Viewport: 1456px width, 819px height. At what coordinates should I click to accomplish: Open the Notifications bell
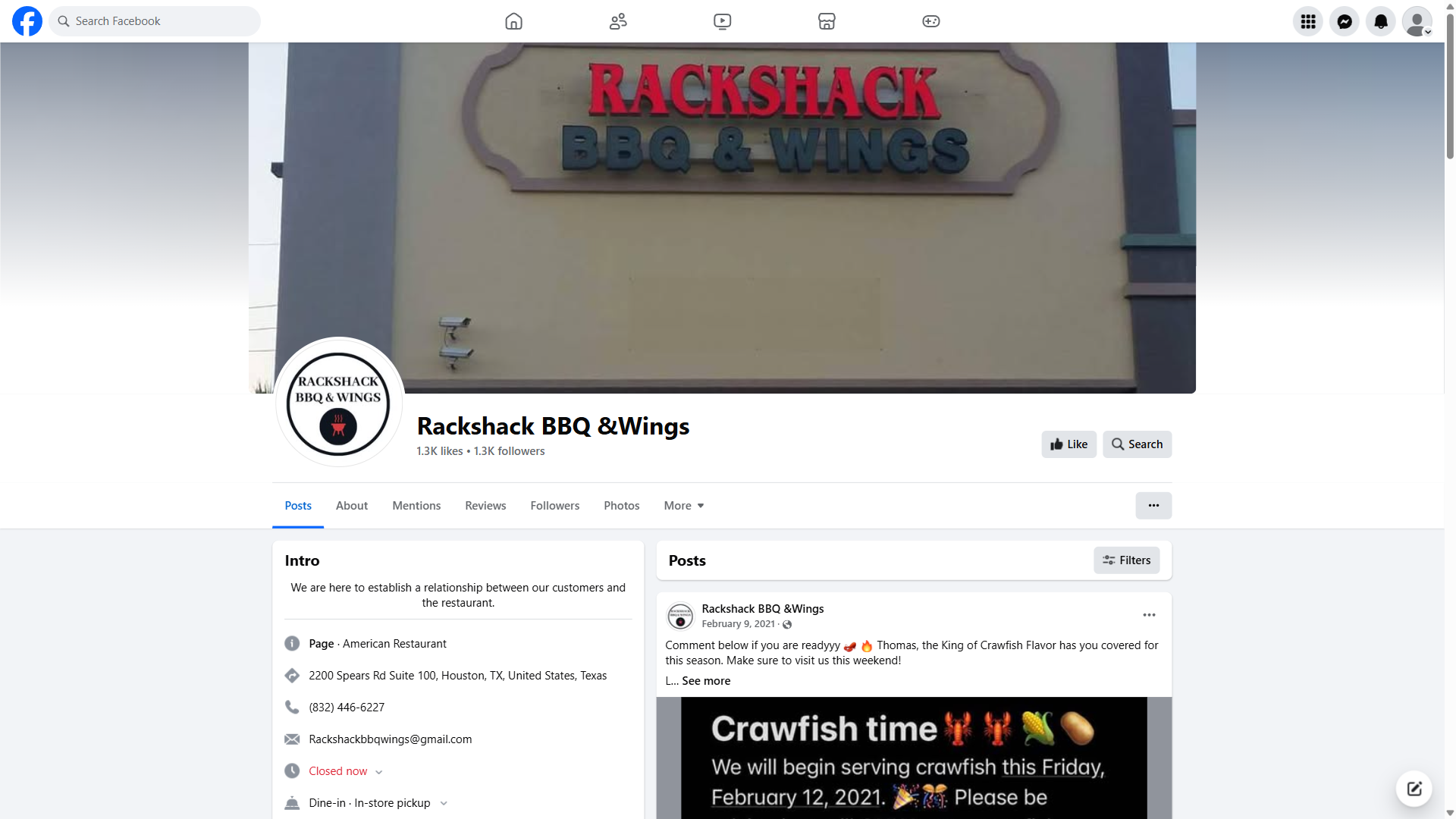[1381, 21]
